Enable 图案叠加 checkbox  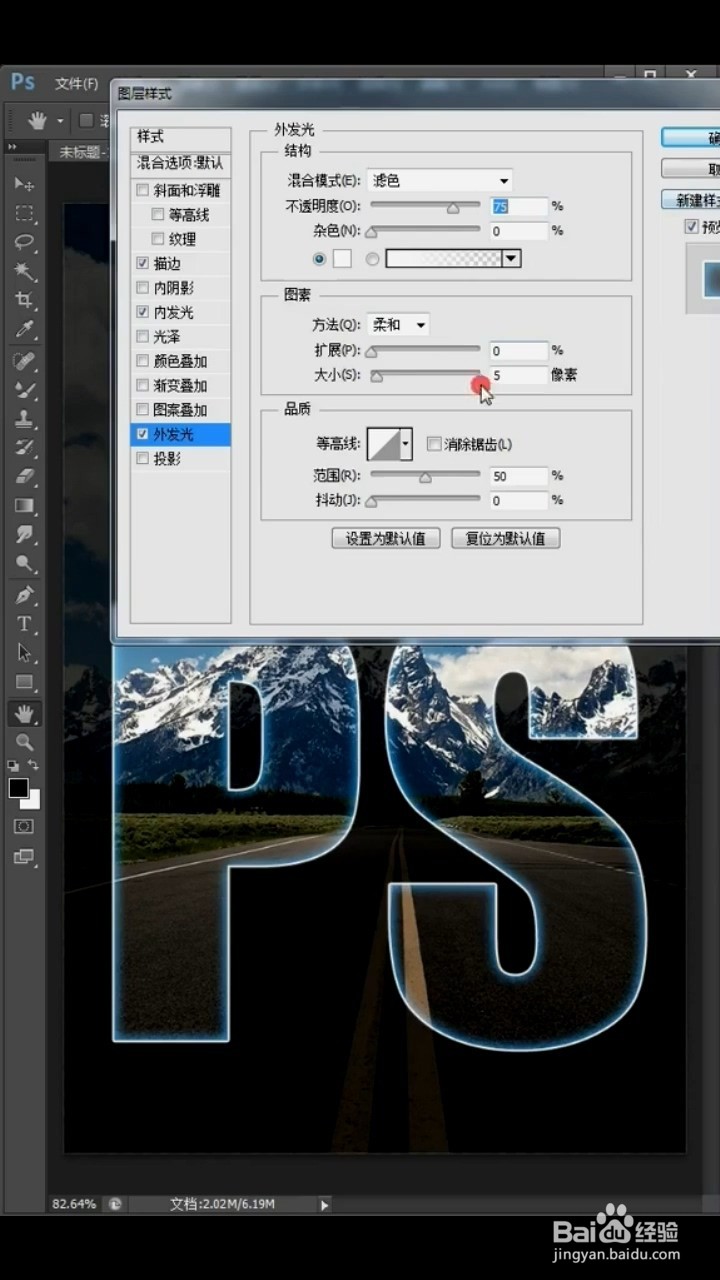[143, 410]
